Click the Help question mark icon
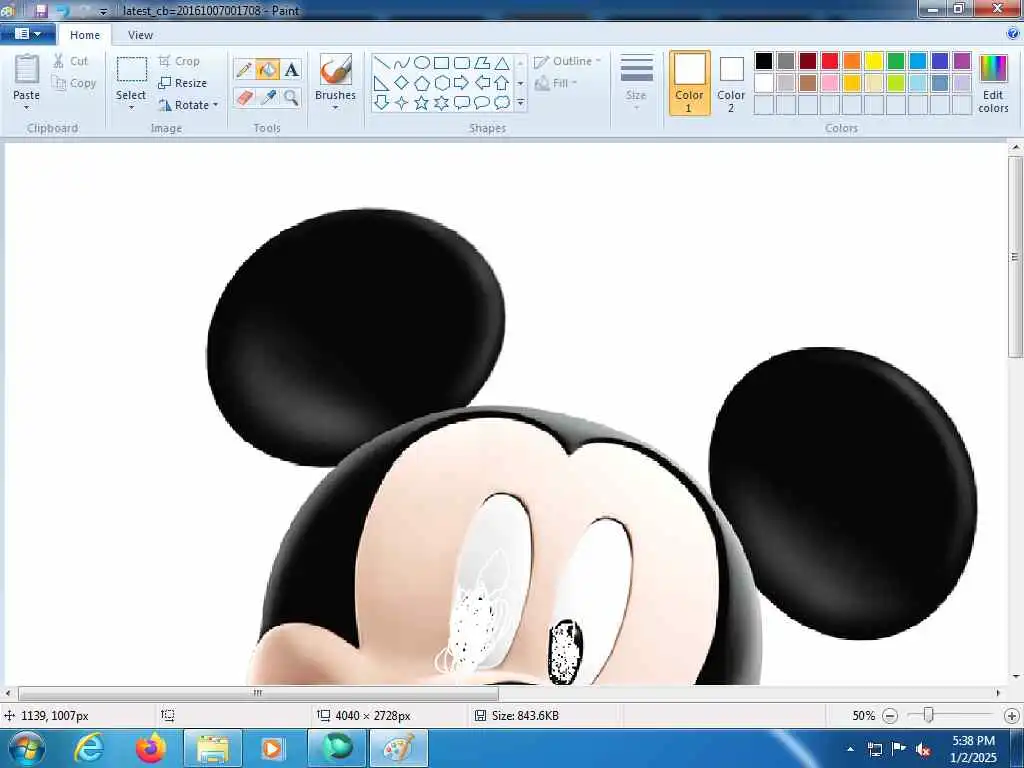Screen dimensions: 1024x768 1013,34
